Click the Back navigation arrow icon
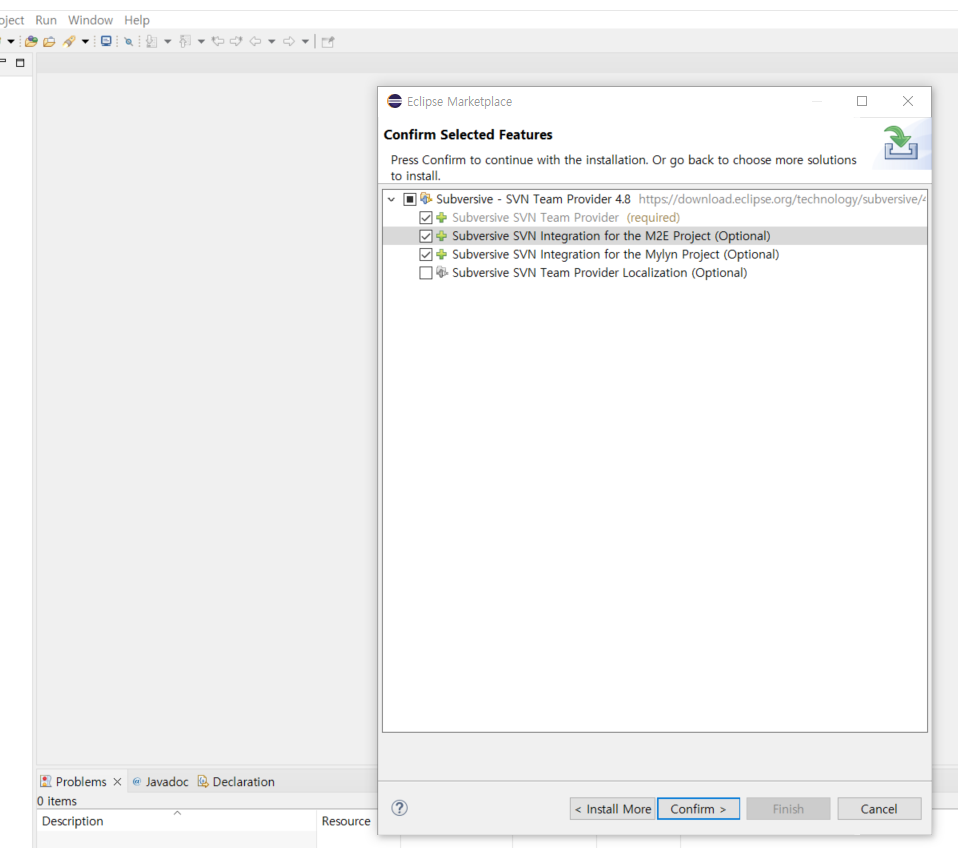Image resolution: width=958 pixels, height=848 pixels. (x=255, y=42)
